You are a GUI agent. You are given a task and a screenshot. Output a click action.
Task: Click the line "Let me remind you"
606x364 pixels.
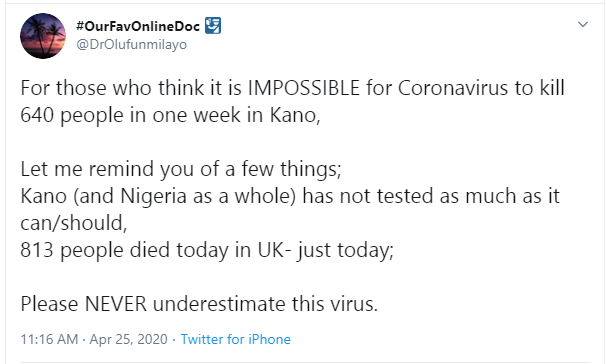point(181,169)
